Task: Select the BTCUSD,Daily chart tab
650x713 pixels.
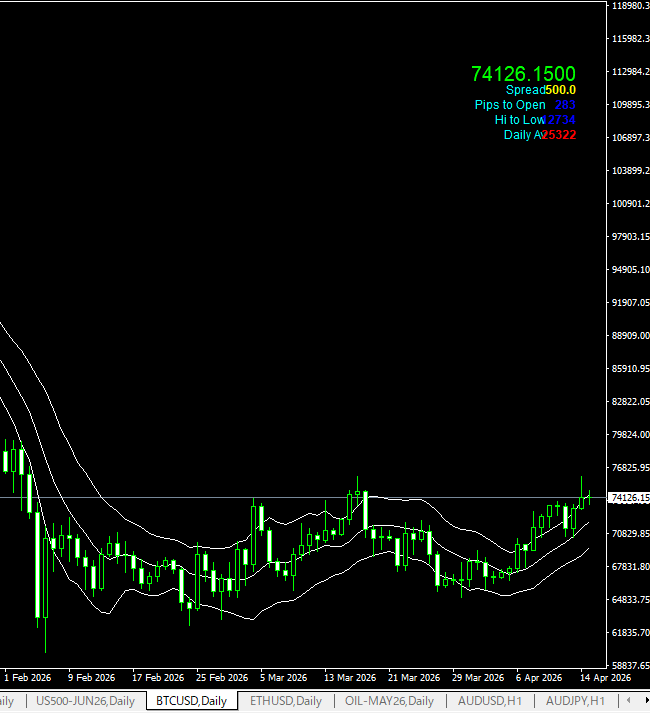Action: (191, 701)
